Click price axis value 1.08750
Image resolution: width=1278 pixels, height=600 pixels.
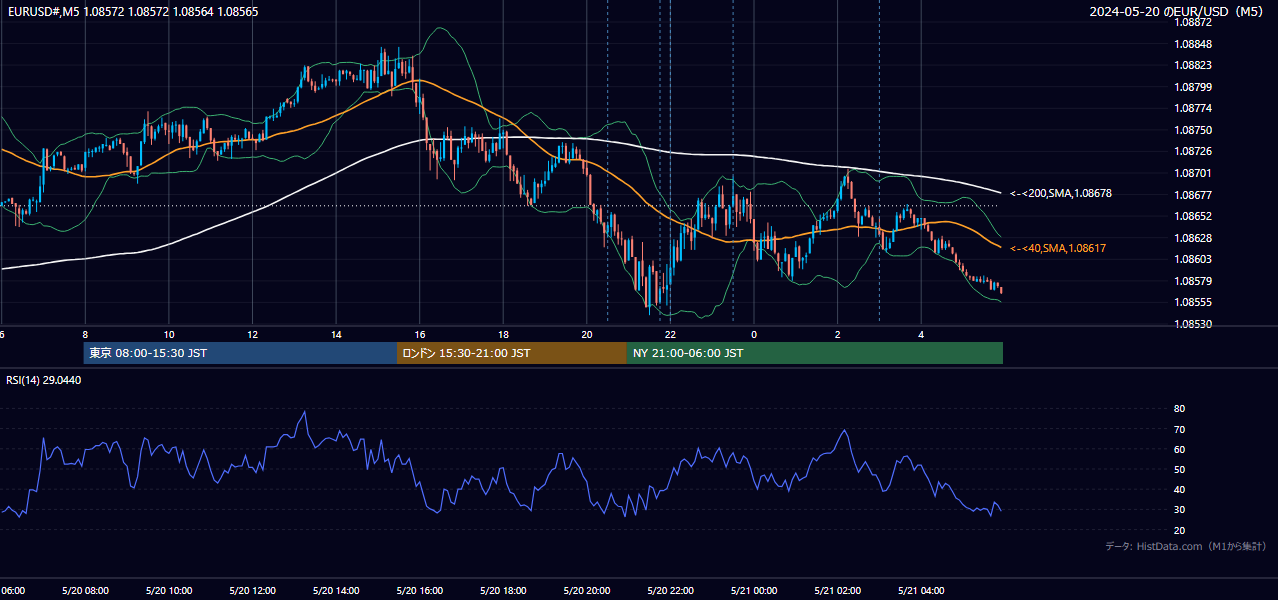tap(1193, 130)
